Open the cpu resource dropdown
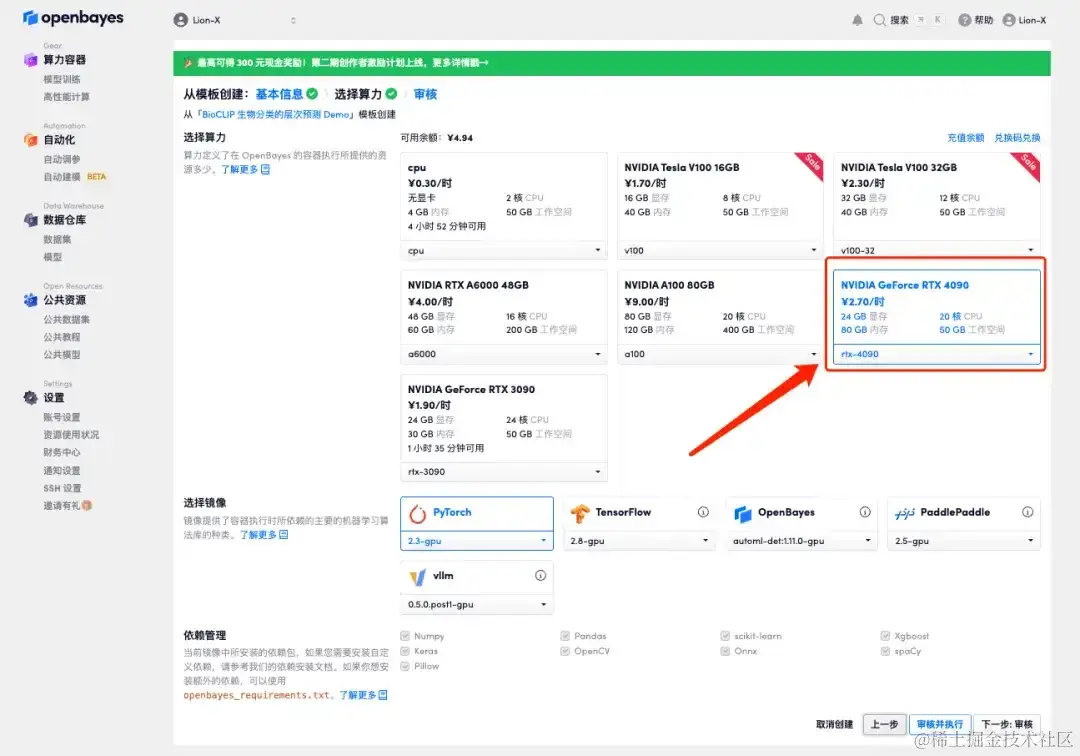This screenshot has height=756, width=1080. click(x=503, y=251)
